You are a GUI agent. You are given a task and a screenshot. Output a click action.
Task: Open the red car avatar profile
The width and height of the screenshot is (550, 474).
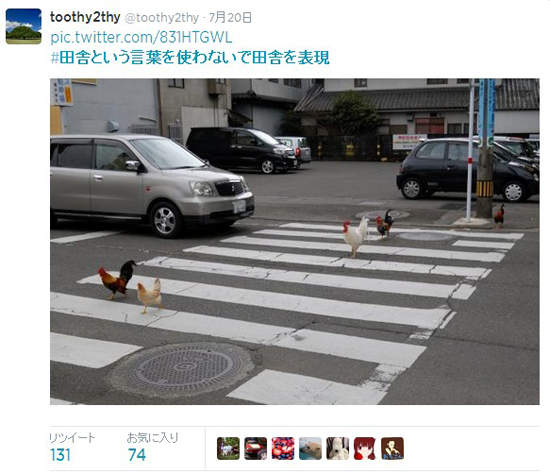point(255,448)
